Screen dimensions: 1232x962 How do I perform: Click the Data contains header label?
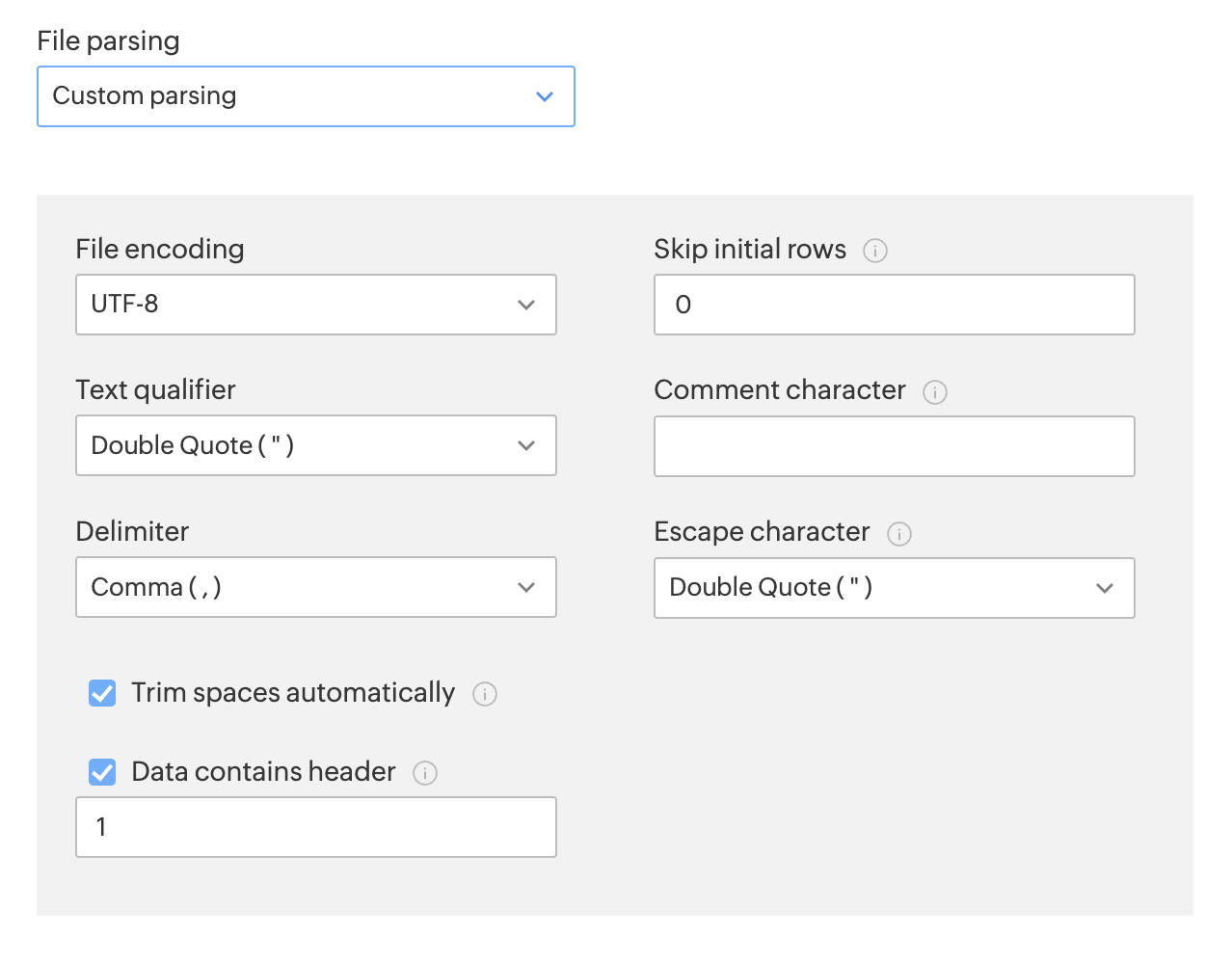click(263, 772)
